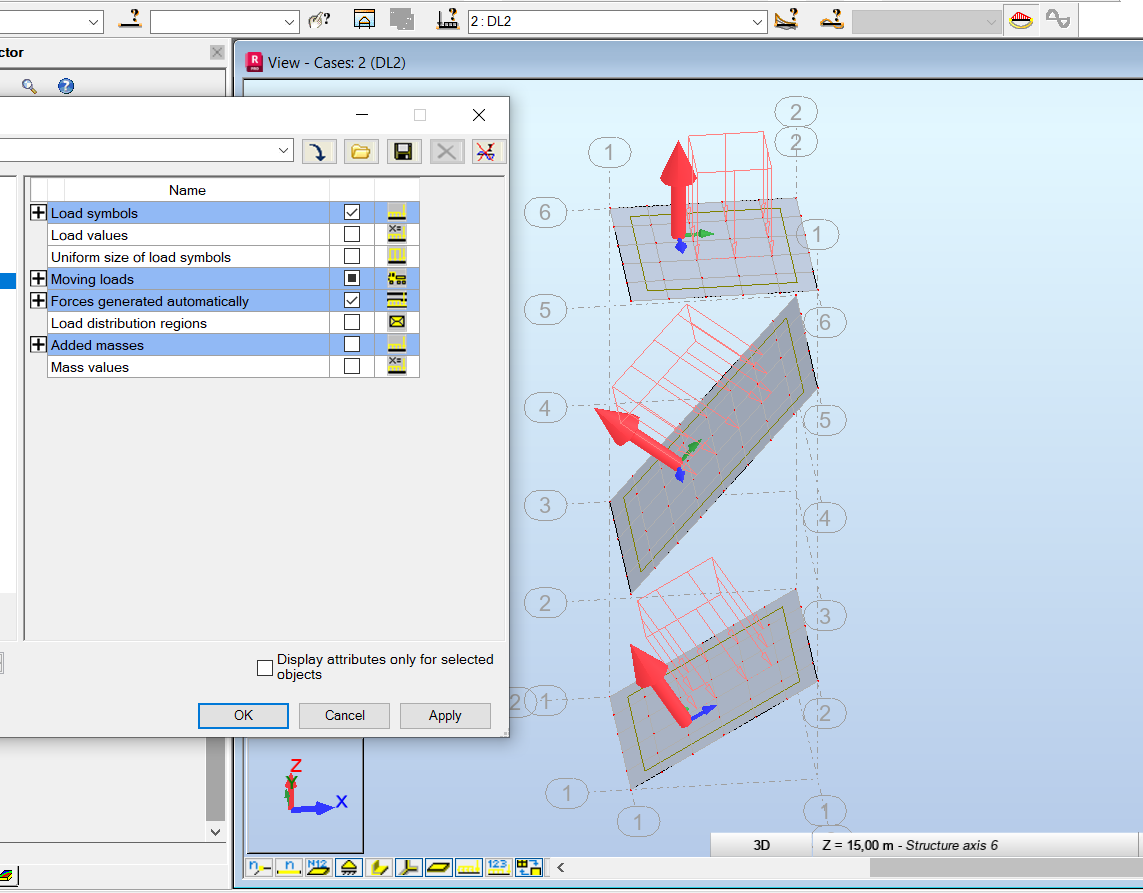Image resolution: width=1143 pixels, height=893 pixels.
Task: Click the structure view switch icon in bottom toolbar
Action: pyautogui.click(x=528, y=867)
